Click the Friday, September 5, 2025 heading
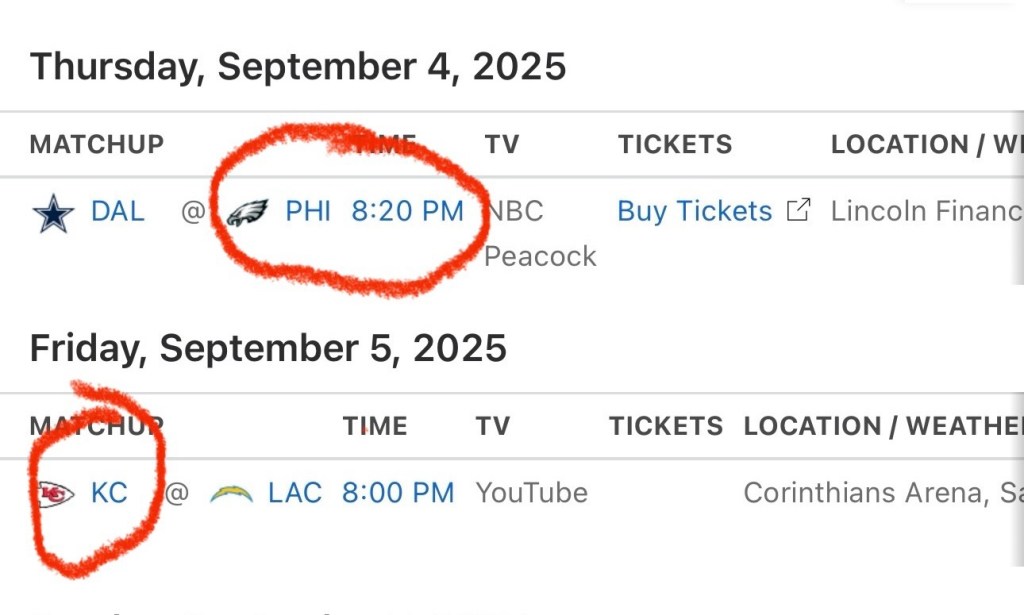 (268, 348)
